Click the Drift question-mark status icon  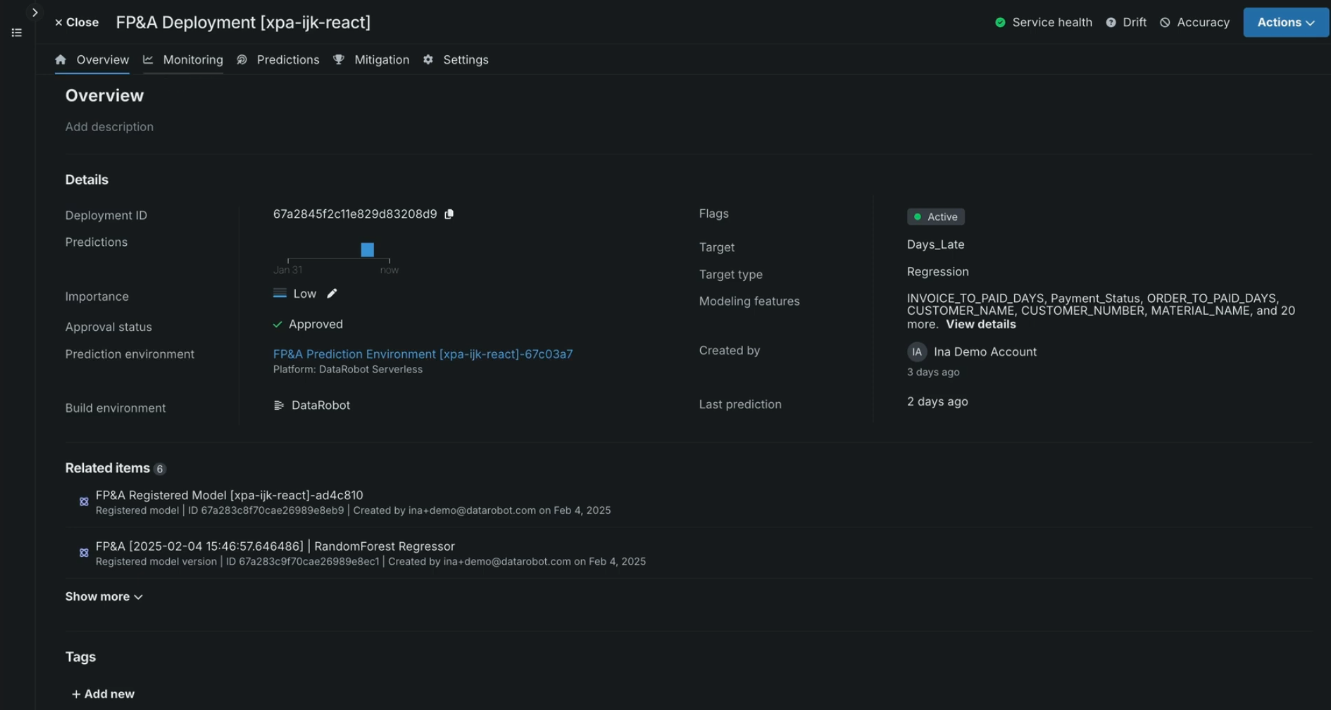[x=1111, y=22]
